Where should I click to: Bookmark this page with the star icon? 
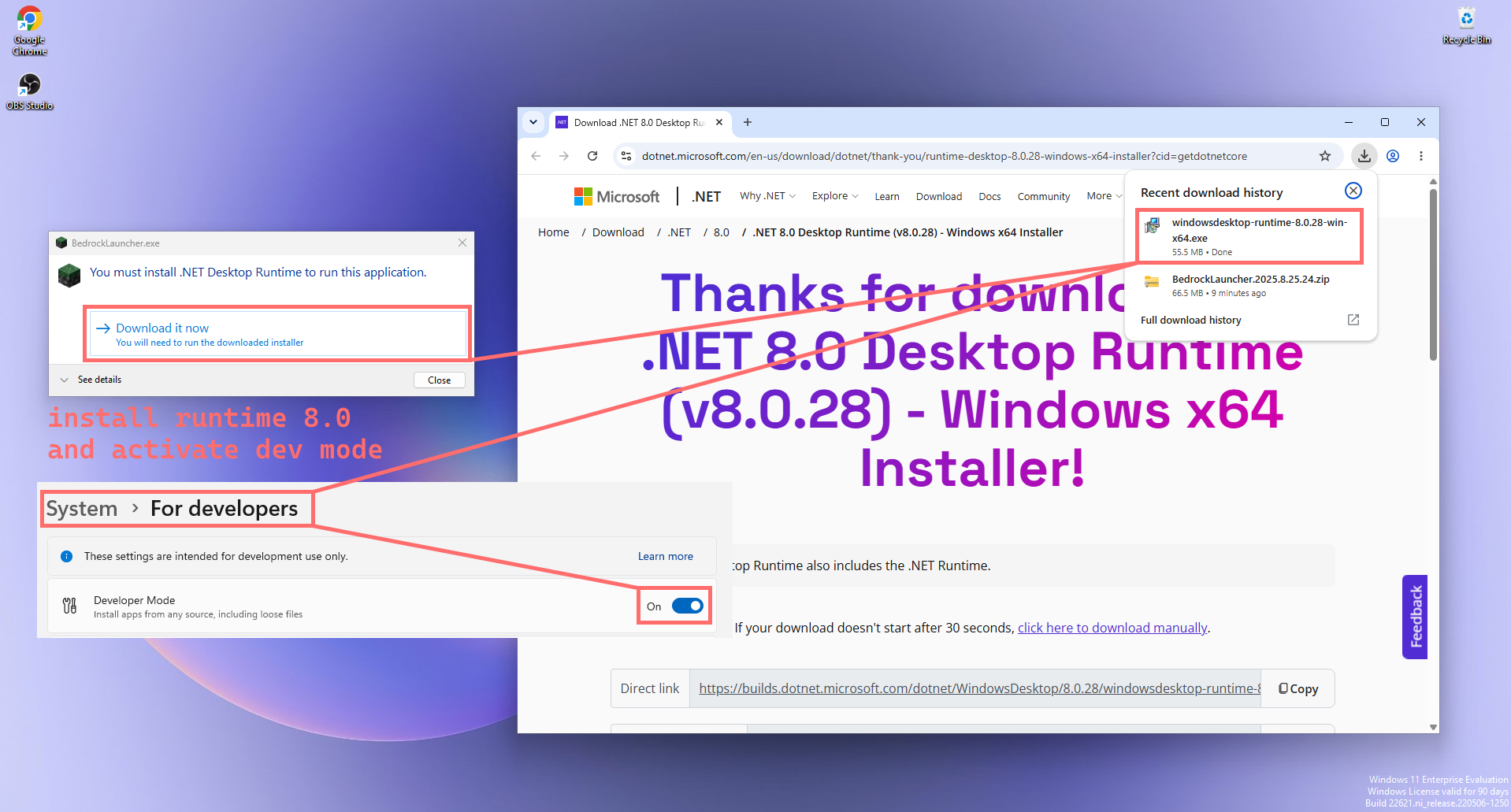[1325, 156]
